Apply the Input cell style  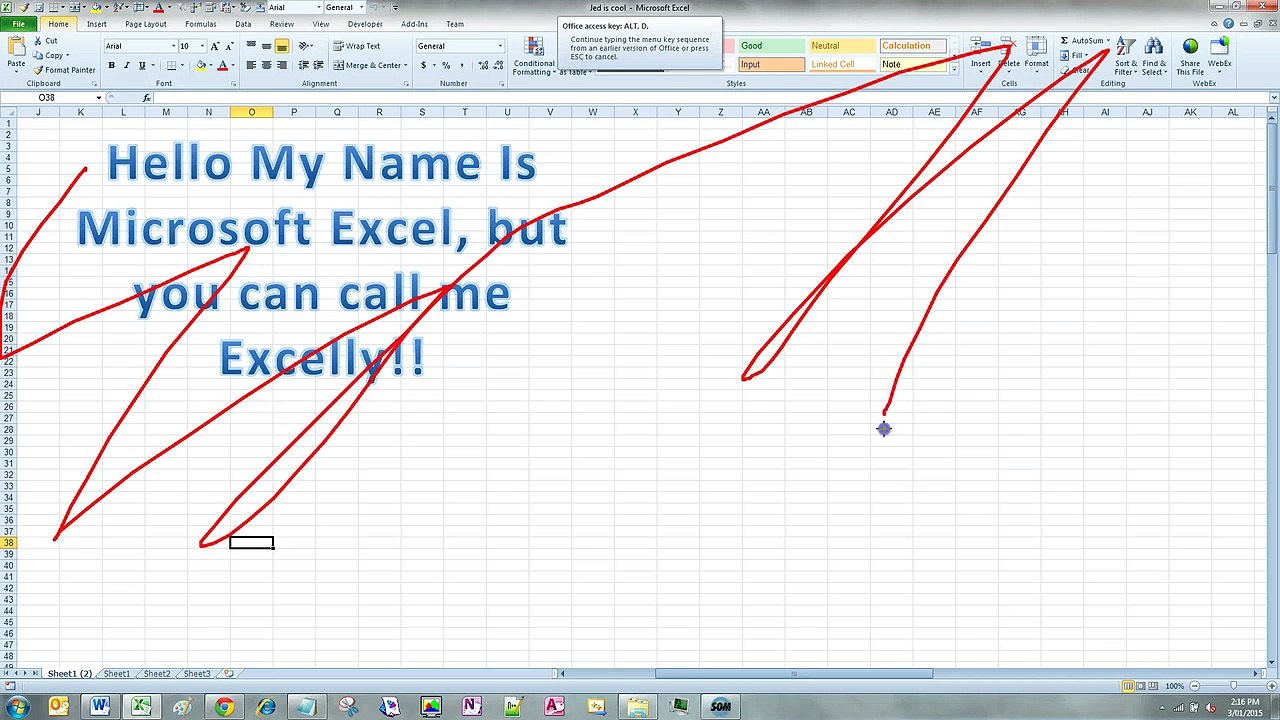click(x=771, y=65)
